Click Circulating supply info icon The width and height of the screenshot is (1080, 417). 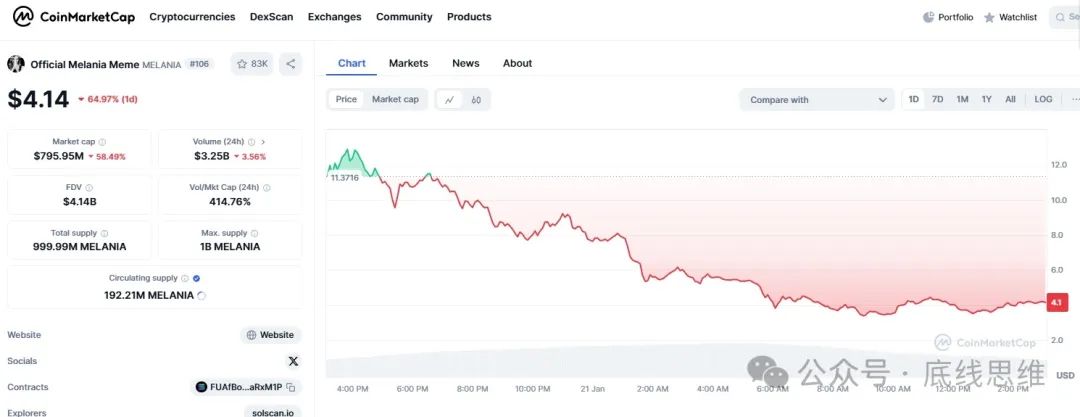[x=185, y=278]
